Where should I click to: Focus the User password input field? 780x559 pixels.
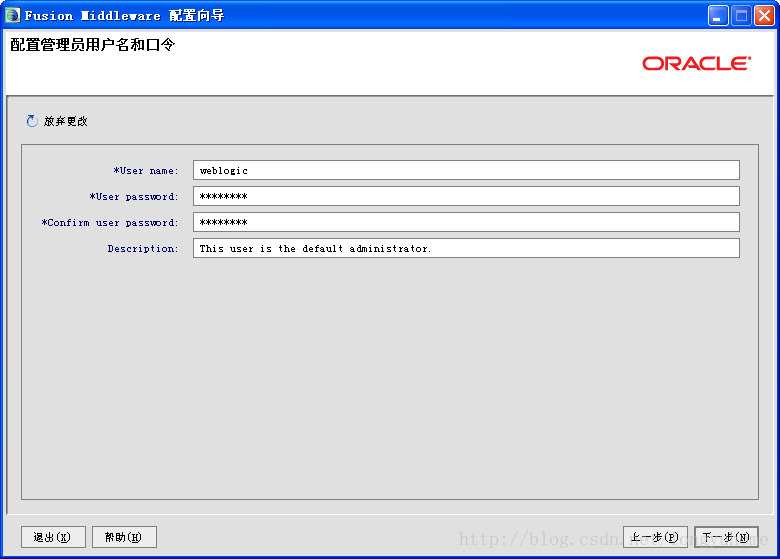pos(466,196)
